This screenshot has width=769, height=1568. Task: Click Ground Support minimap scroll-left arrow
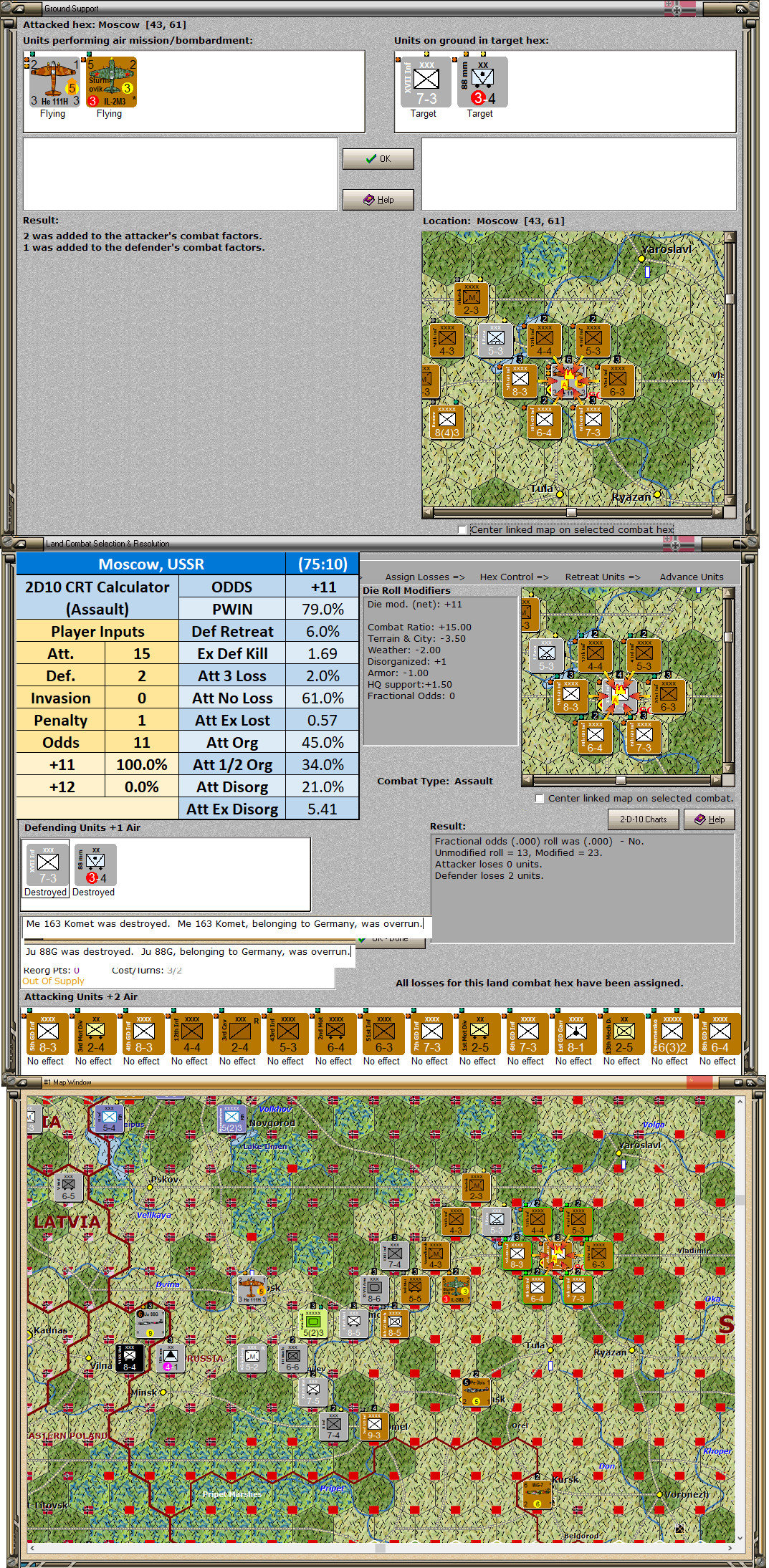coord(428,513)
